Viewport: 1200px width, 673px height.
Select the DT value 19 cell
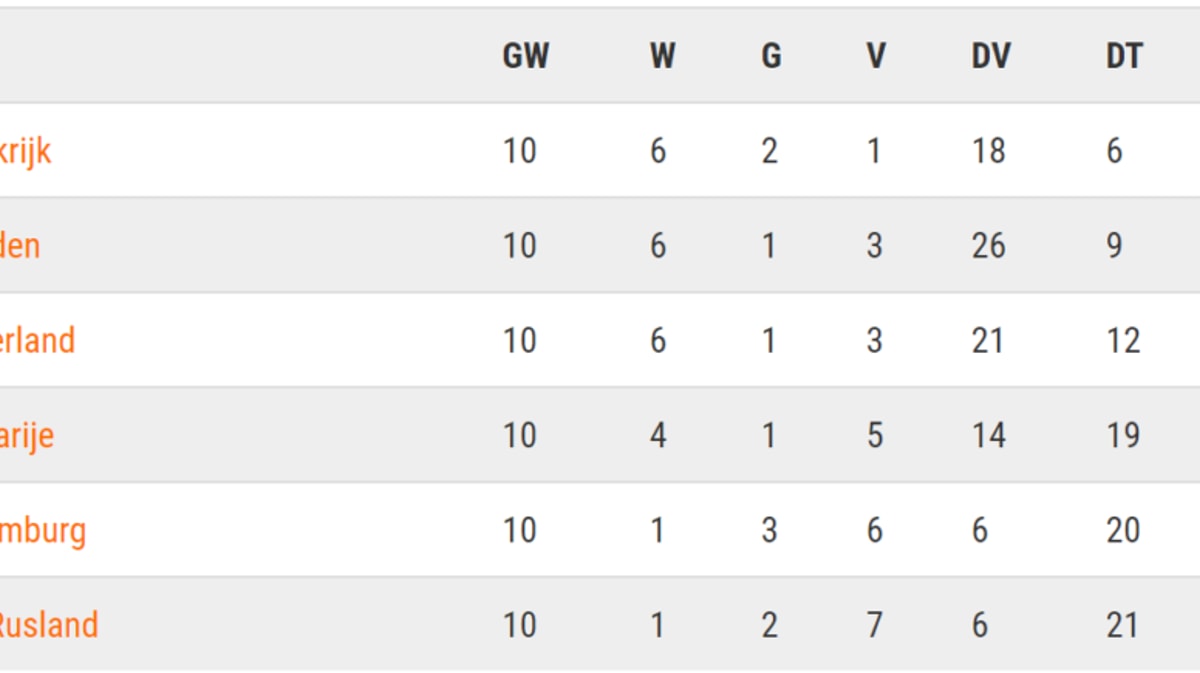[1122, 436]
